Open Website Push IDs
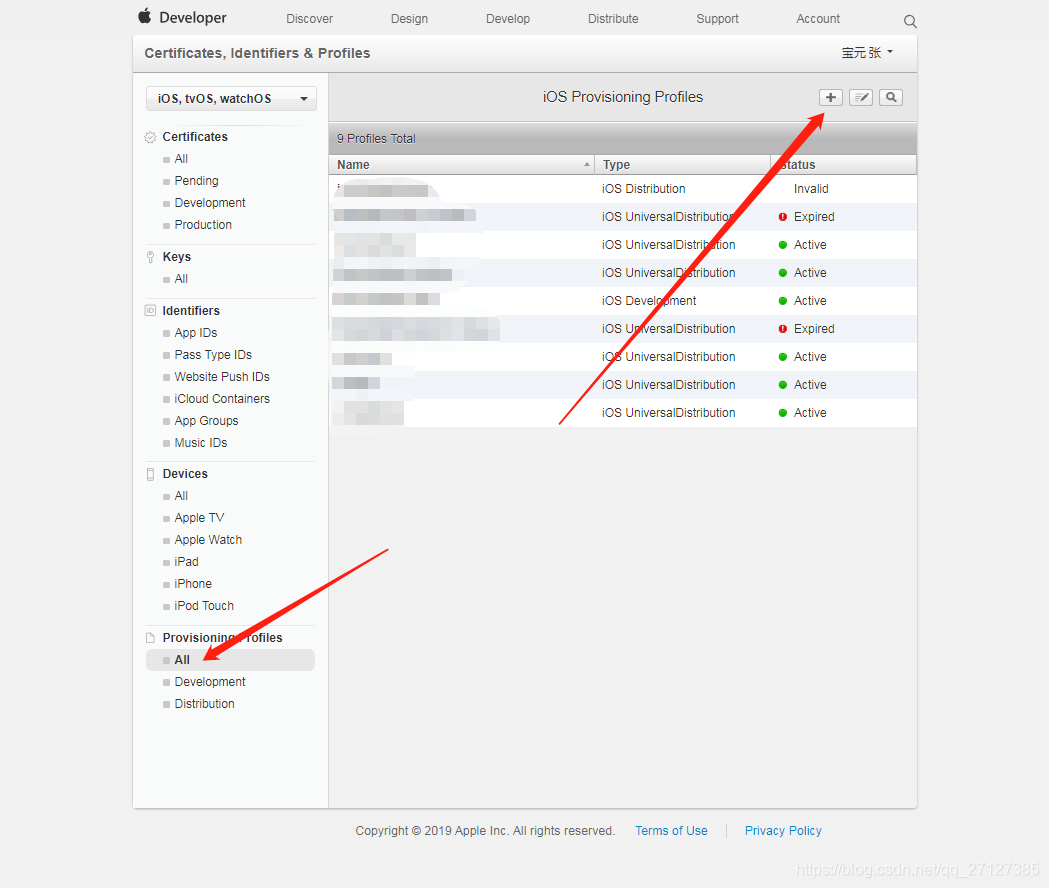 point(221,377)
